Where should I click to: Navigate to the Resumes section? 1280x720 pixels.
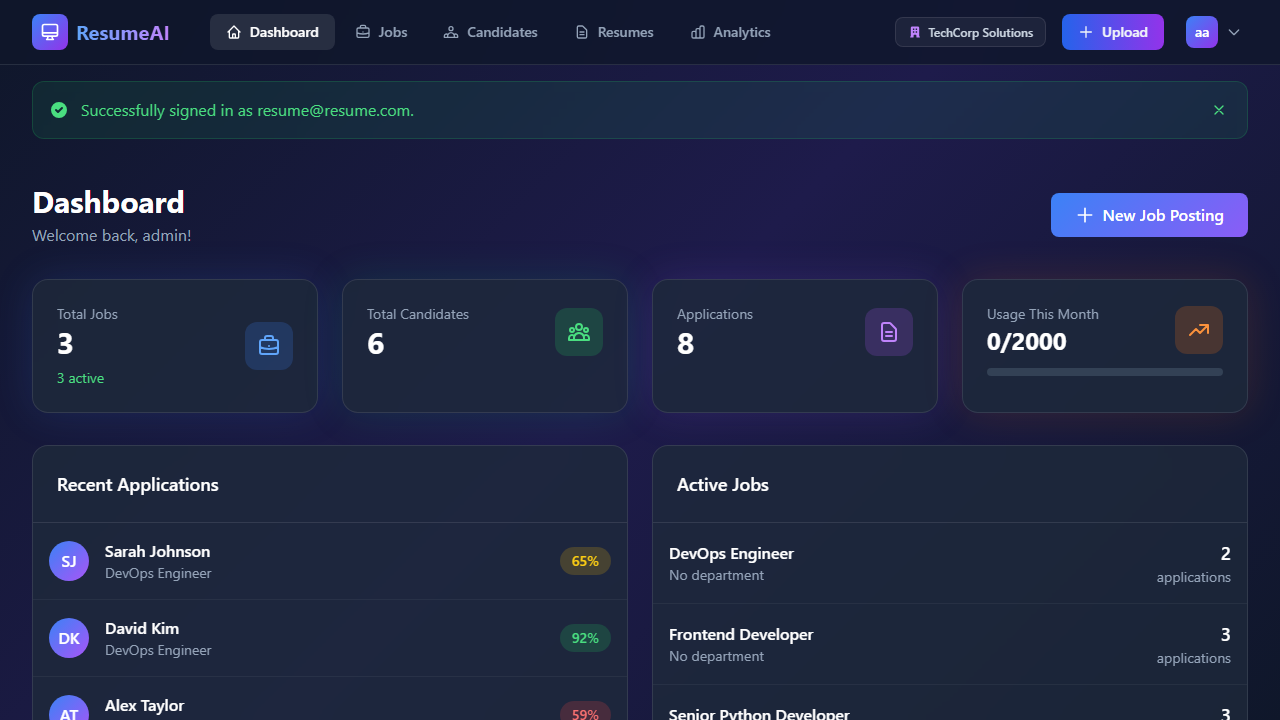(613, 31)
